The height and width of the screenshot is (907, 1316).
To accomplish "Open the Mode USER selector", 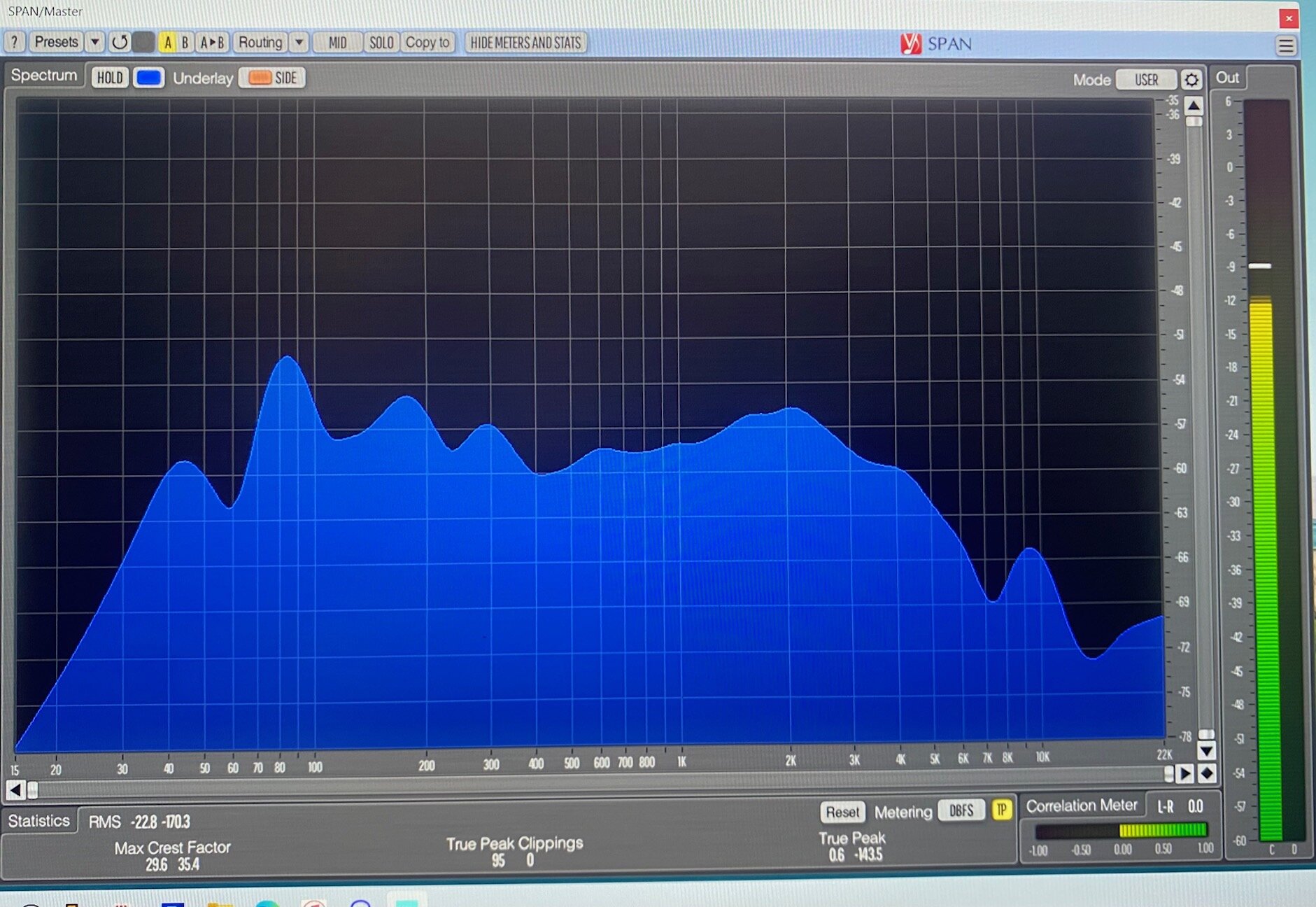I will (1146, 80).
